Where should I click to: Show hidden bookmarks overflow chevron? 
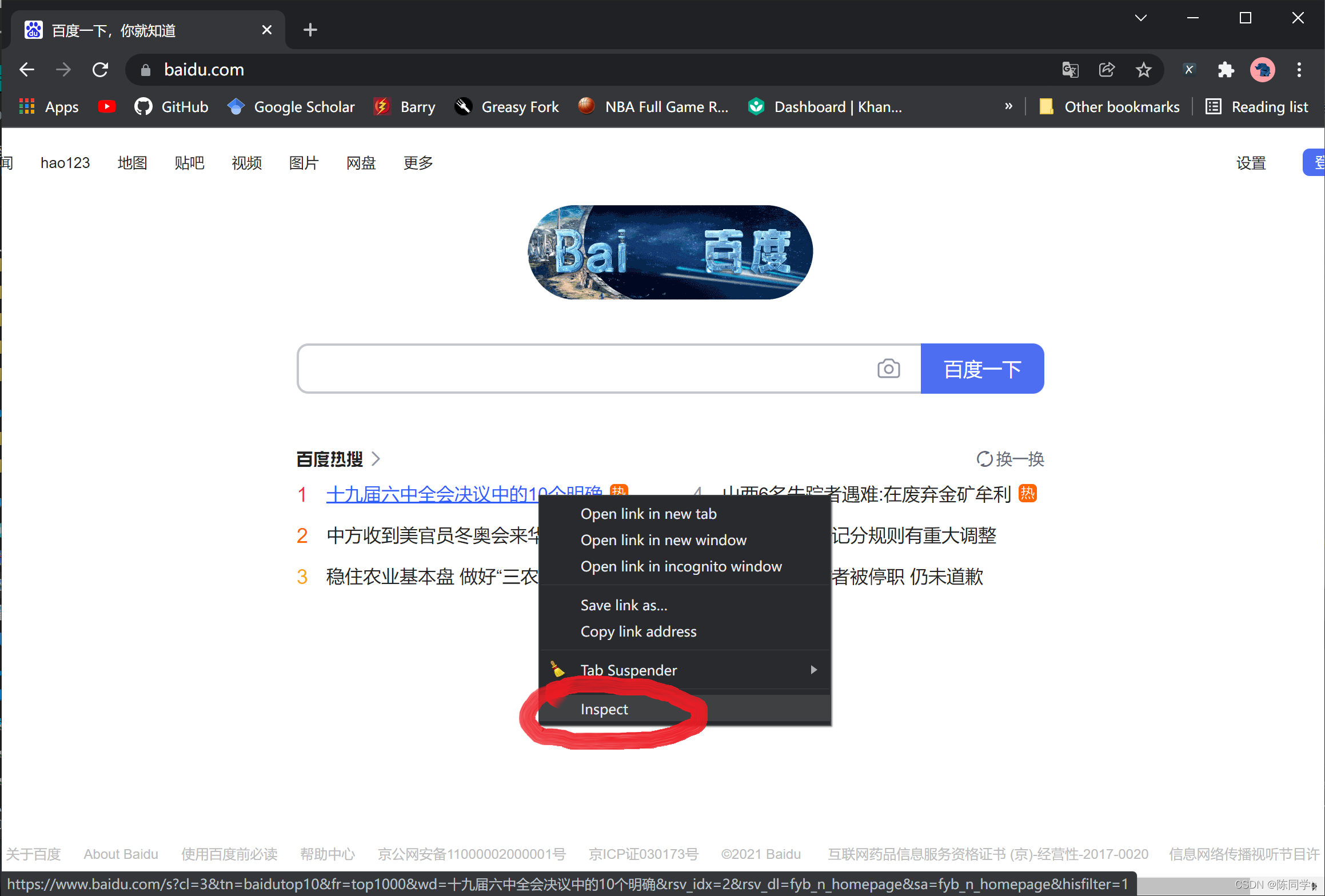(1008, 106)
